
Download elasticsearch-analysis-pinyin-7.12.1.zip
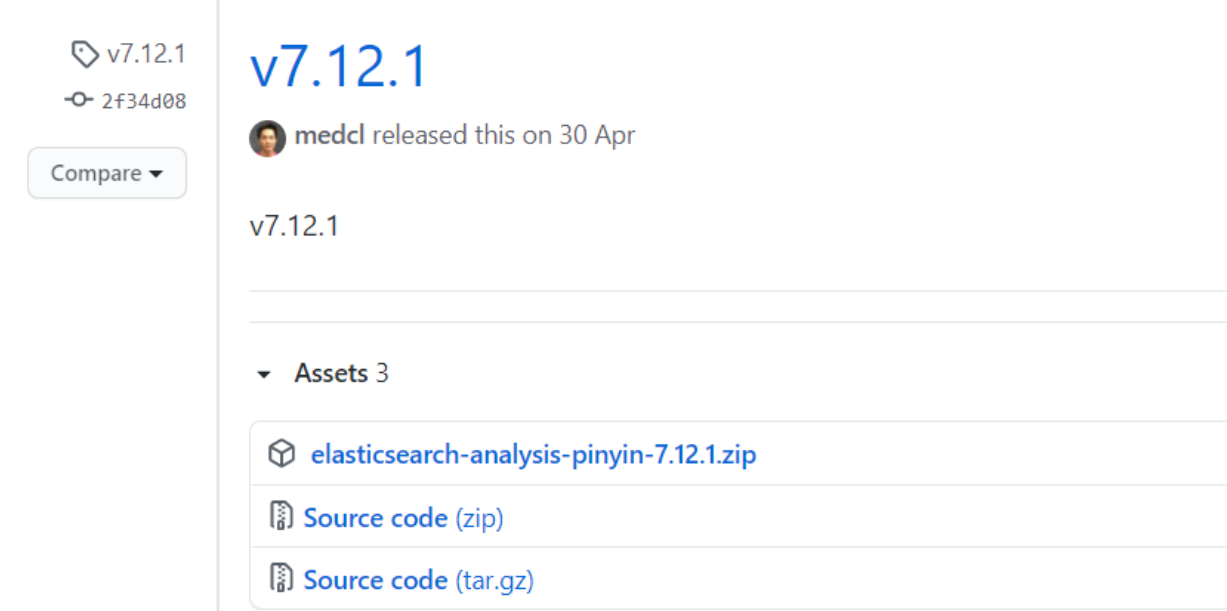point(533,455)
